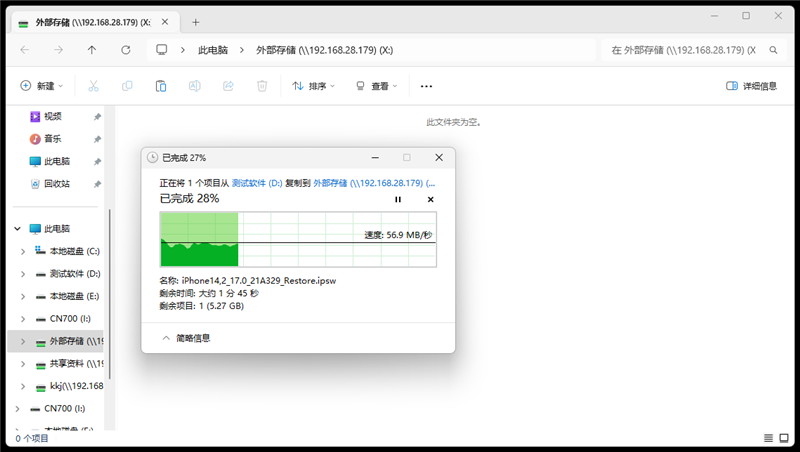Go up one folder level

92,50
